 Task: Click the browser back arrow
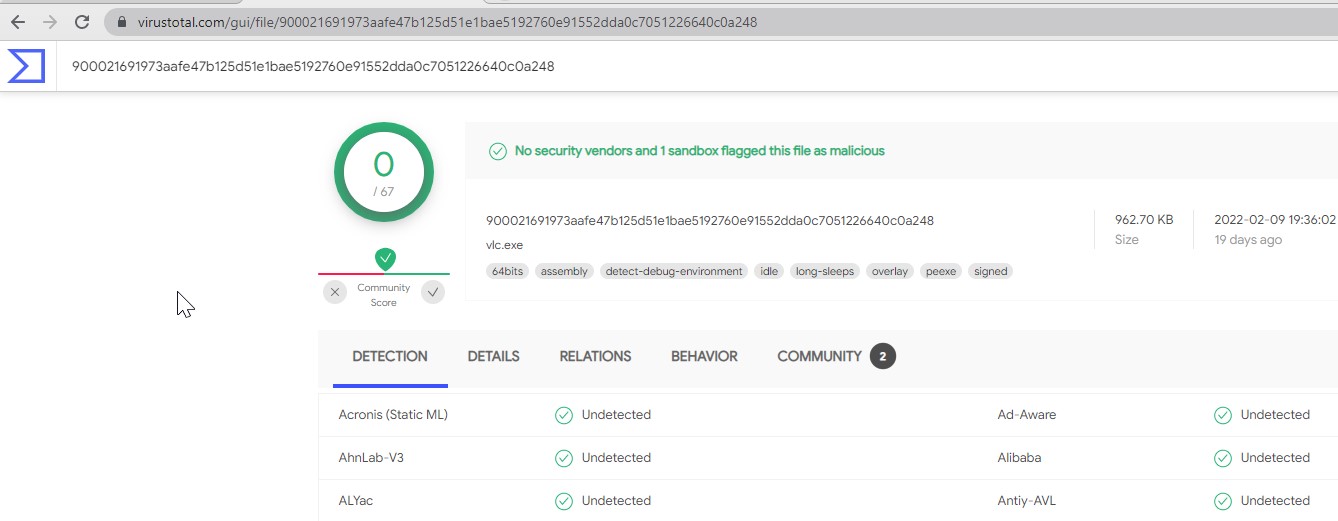point(17,21)
